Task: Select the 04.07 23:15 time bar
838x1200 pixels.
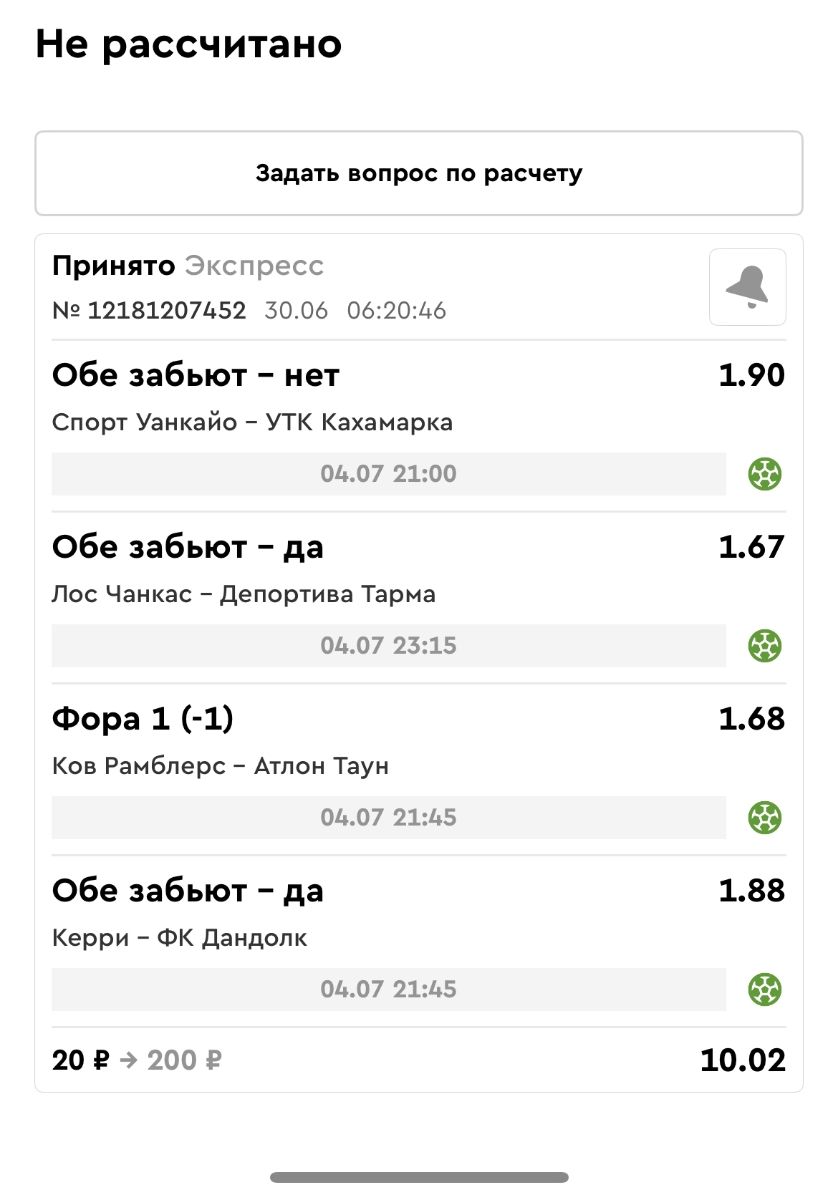Action: [388, 646]
